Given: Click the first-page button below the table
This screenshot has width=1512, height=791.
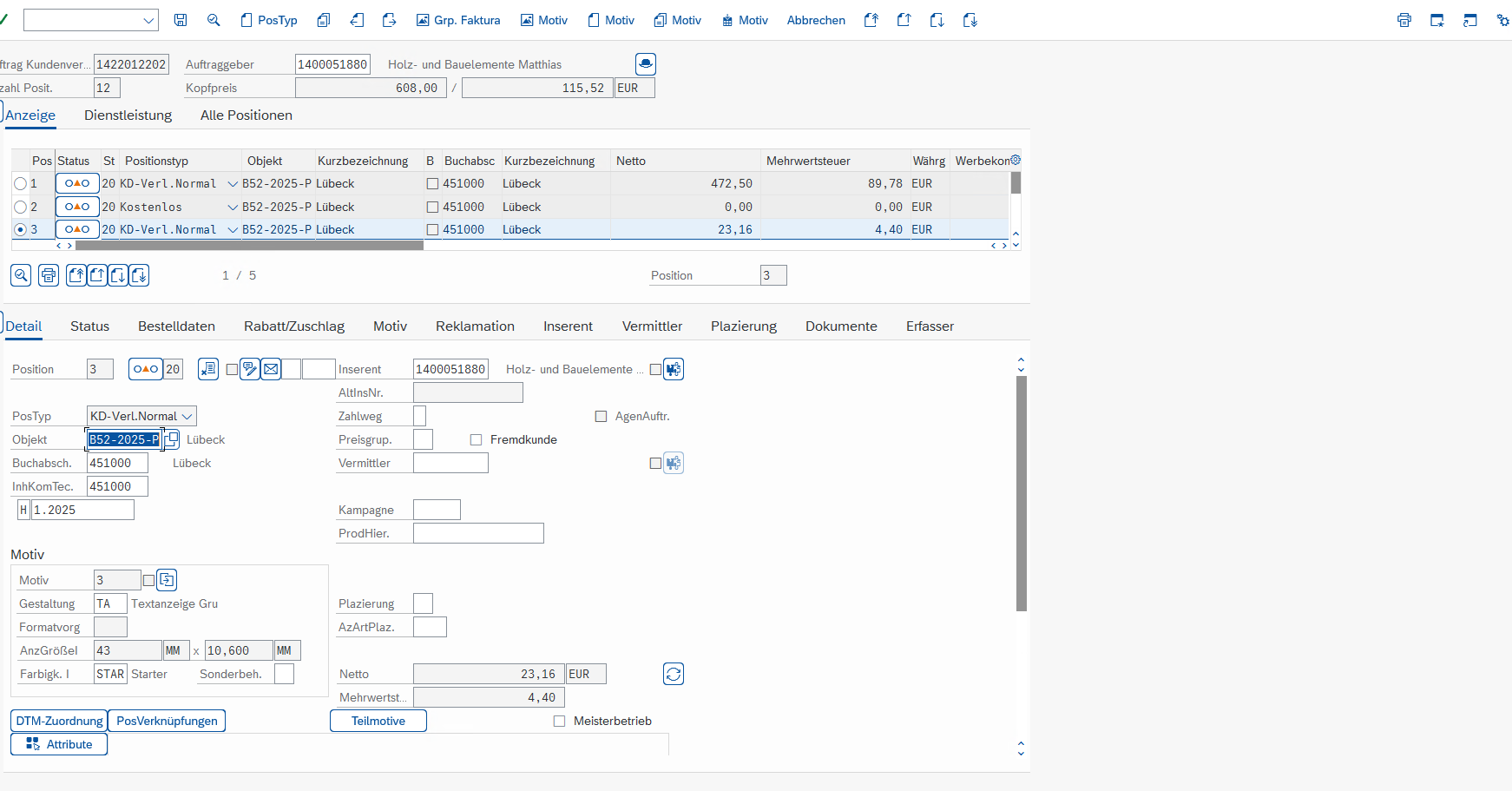Looking at the screenshot, I should 76,275.
